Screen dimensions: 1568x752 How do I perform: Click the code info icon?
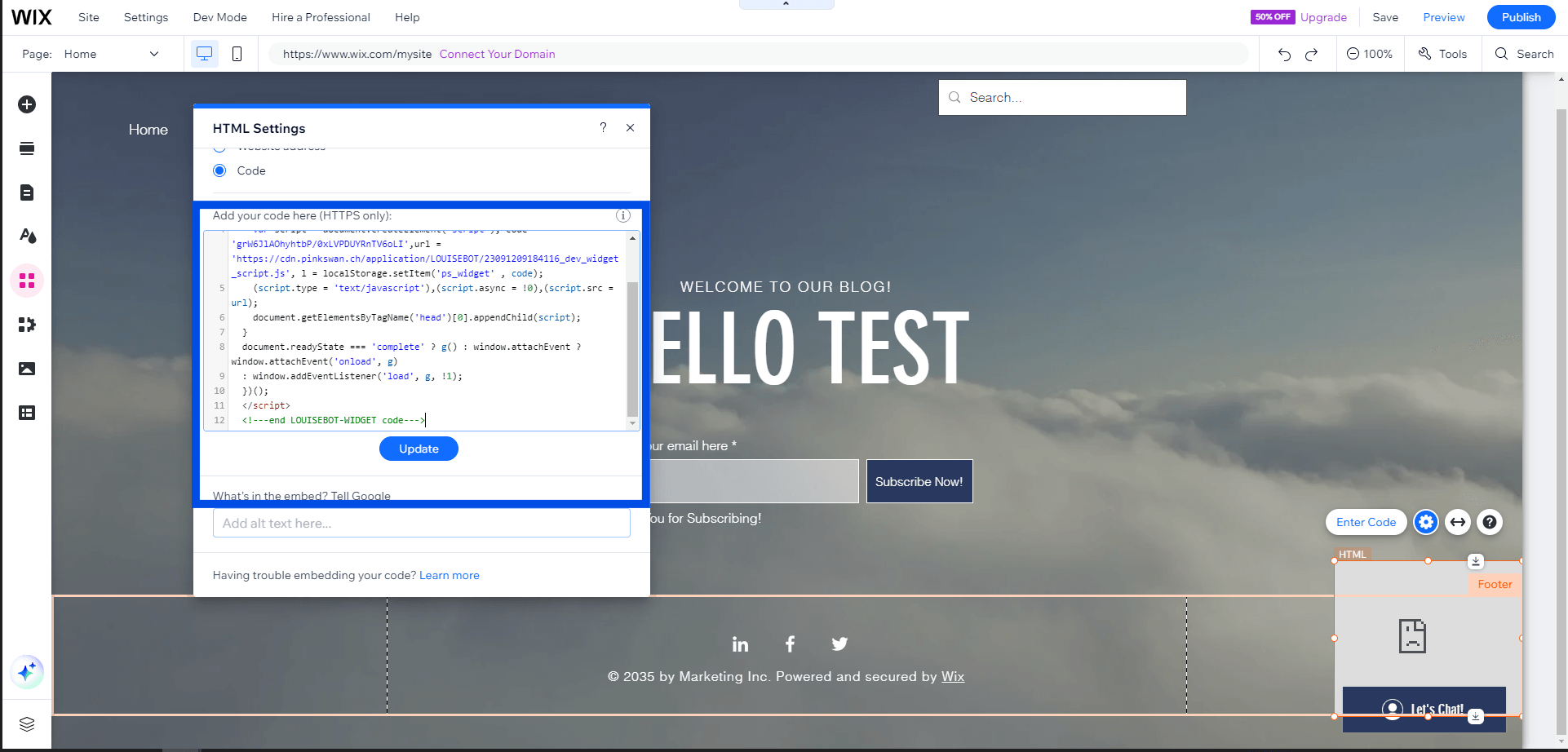click(623, 215)
